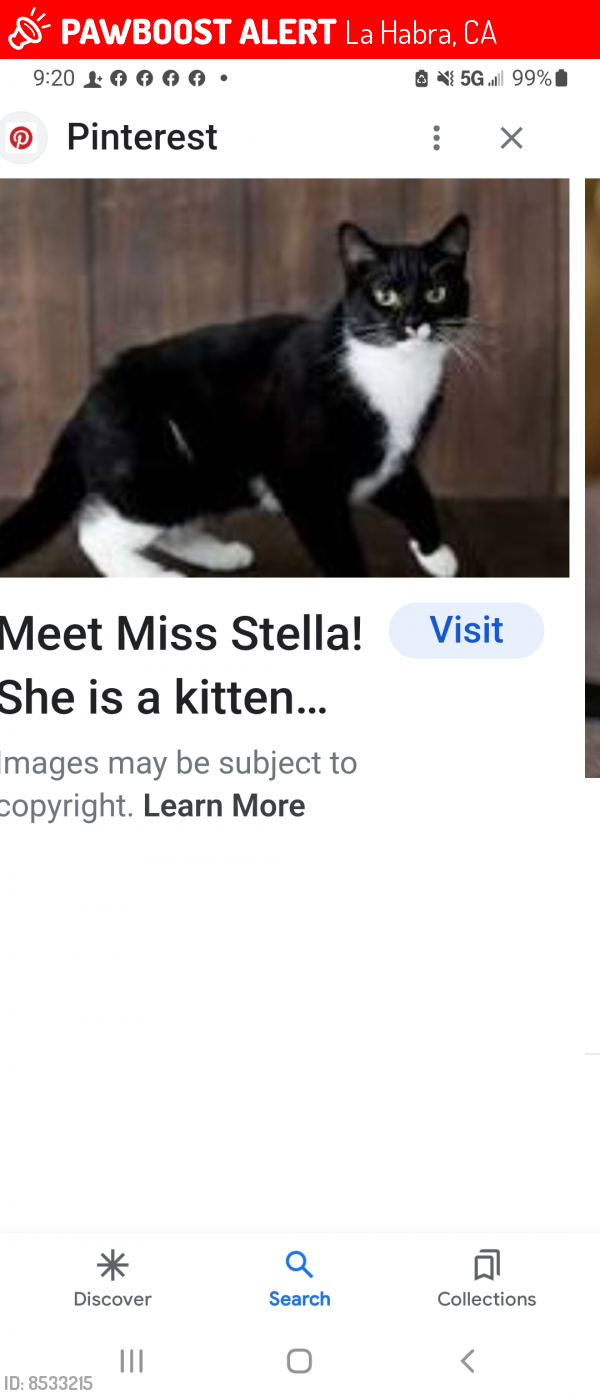Image resolution: width=600 pixels, height=1396 pixels.
Task: Tap the partially visible next image thumbnail
Action: (592, 478)
